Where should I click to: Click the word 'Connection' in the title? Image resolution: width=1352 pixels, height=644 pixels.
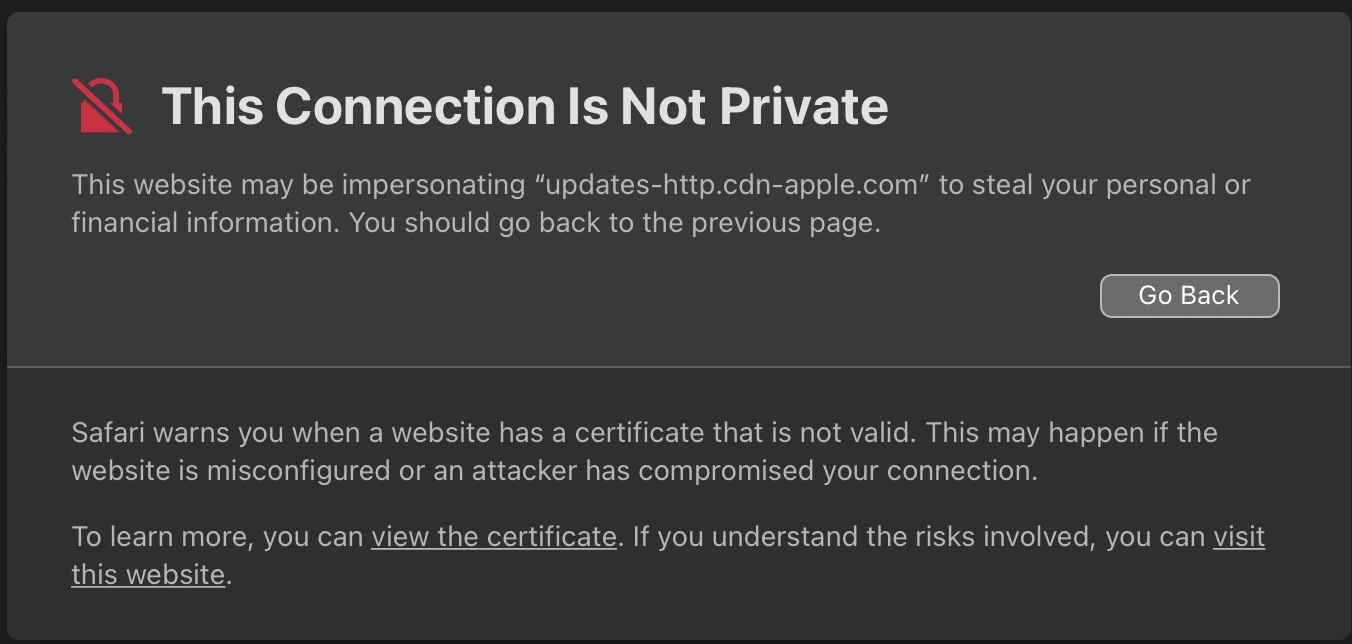click(x=414, y=106)
